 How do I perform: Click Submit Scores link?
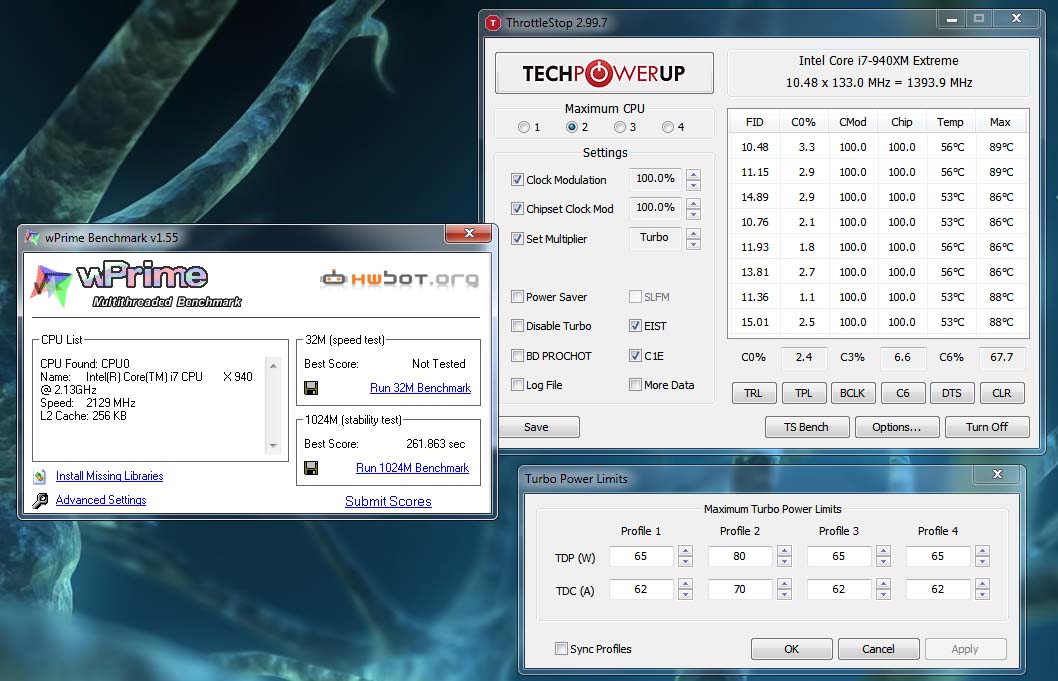pos(388,501)
